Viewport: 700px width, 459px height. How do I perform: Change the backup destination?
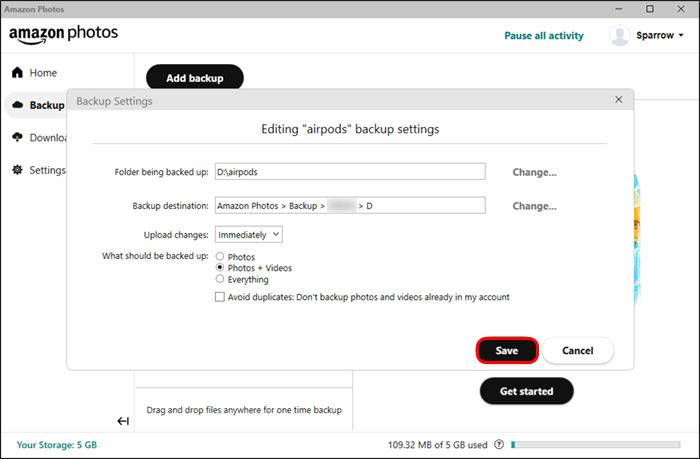(534, 206)
